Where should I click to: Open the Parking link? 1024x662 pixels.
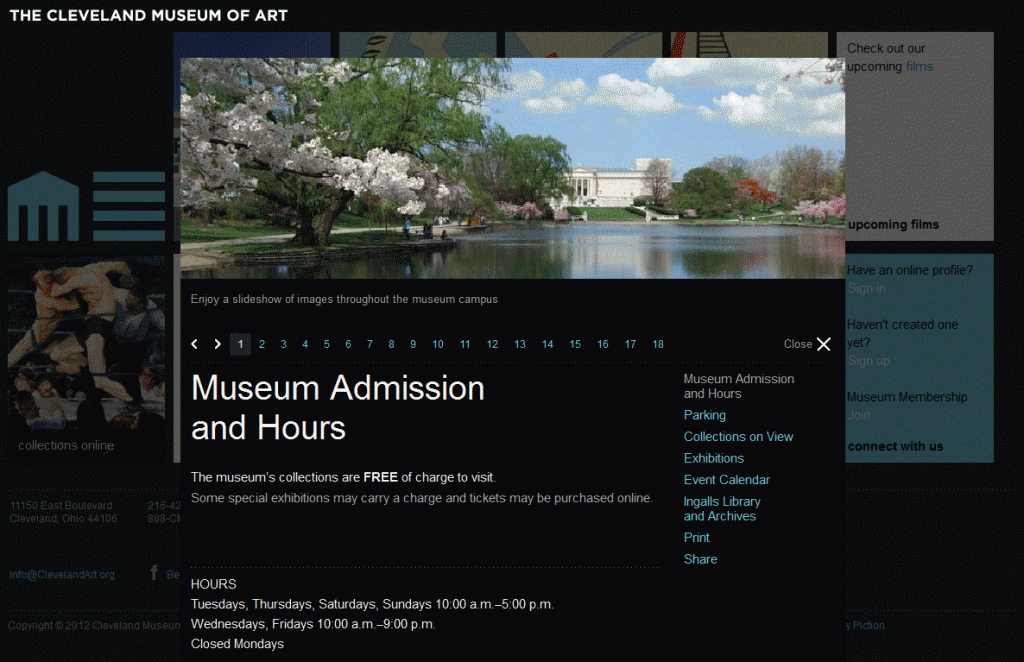point(705,415)
